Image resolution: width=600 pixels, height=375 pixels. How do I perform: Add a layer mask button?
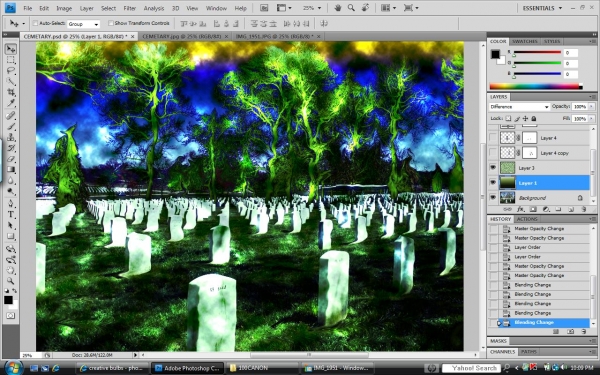tap(533, 209)
